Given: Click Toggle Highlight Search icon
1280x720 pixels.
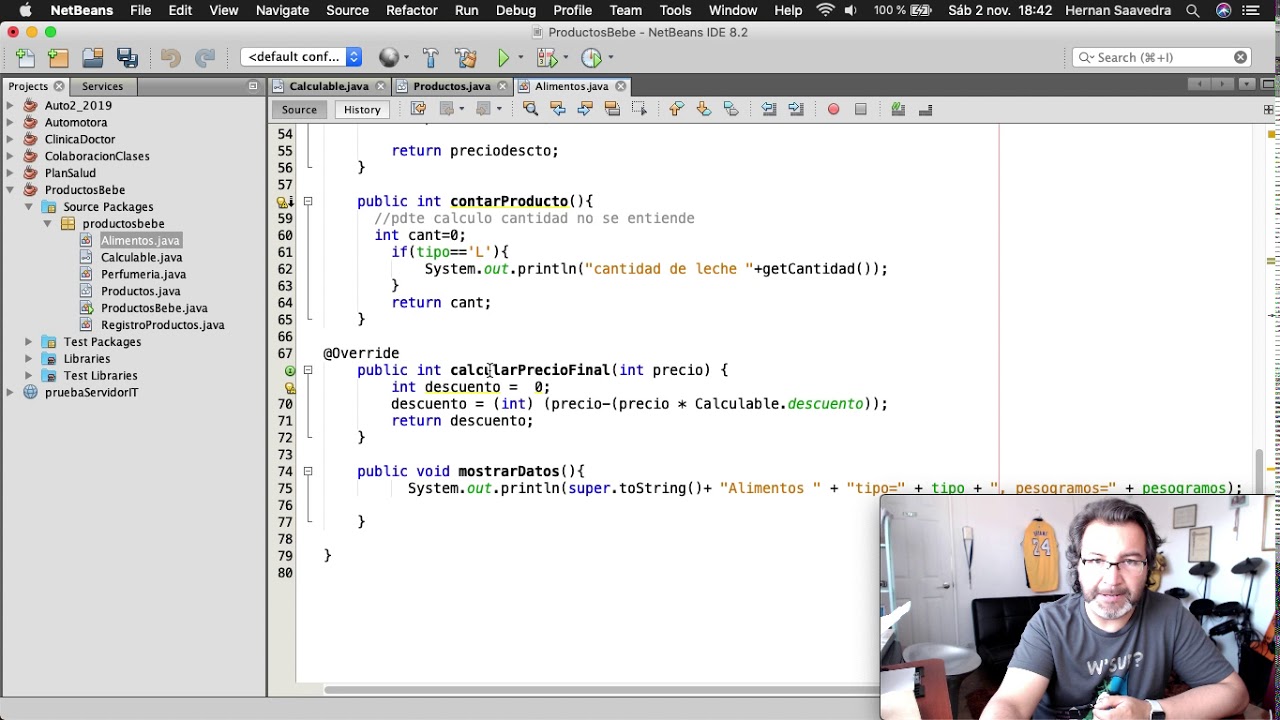Looking at the screenshot, I should (x=612, y=109).
